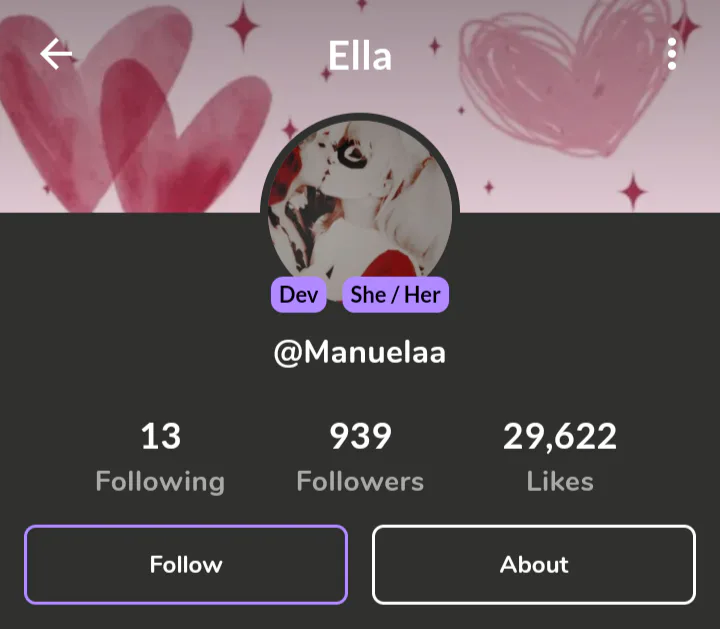Viewport: 720px width, 629px height.
Task: Click the Likes label
Action: (560, 481)
